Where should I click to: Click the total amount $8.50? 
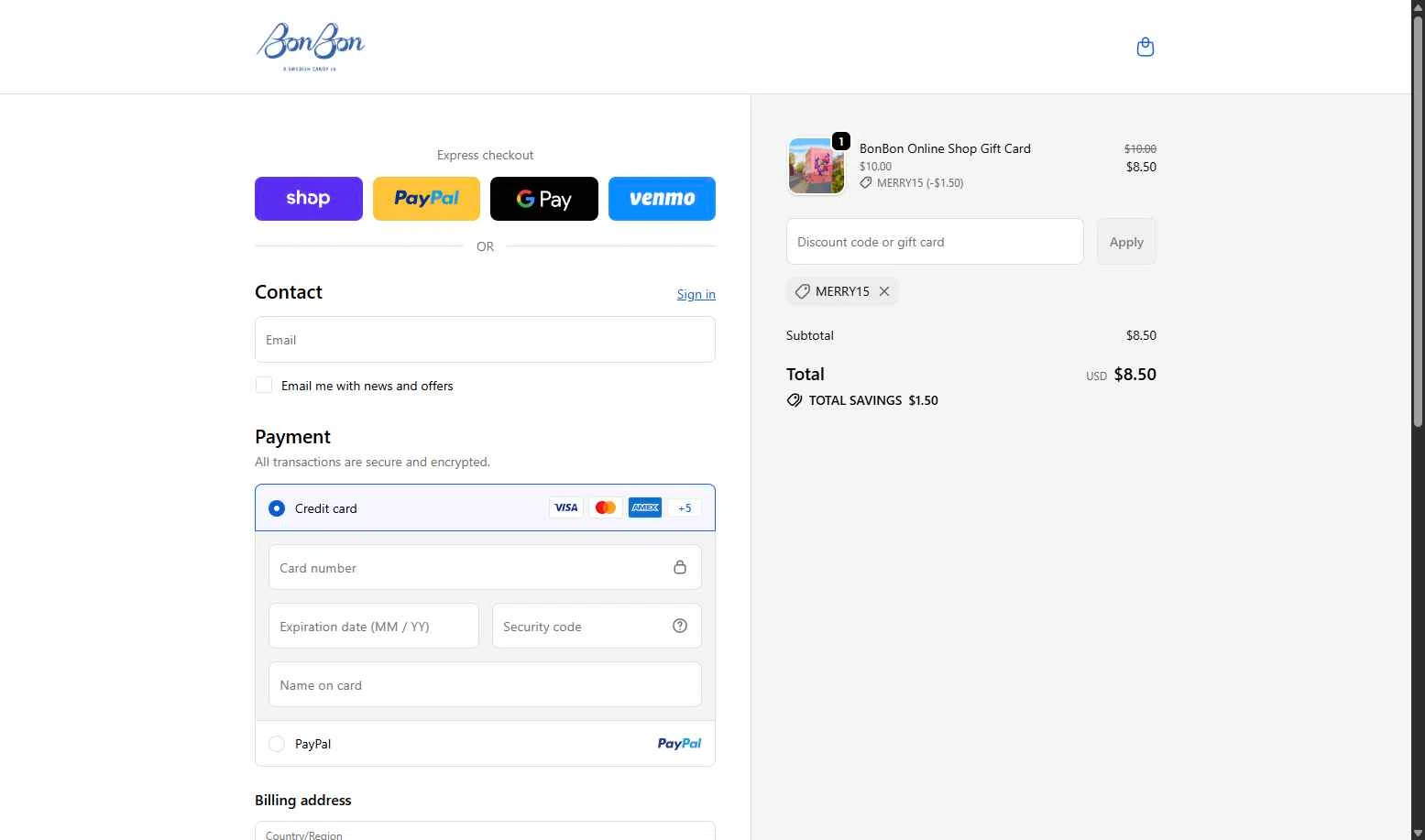tap(1135, 374)
